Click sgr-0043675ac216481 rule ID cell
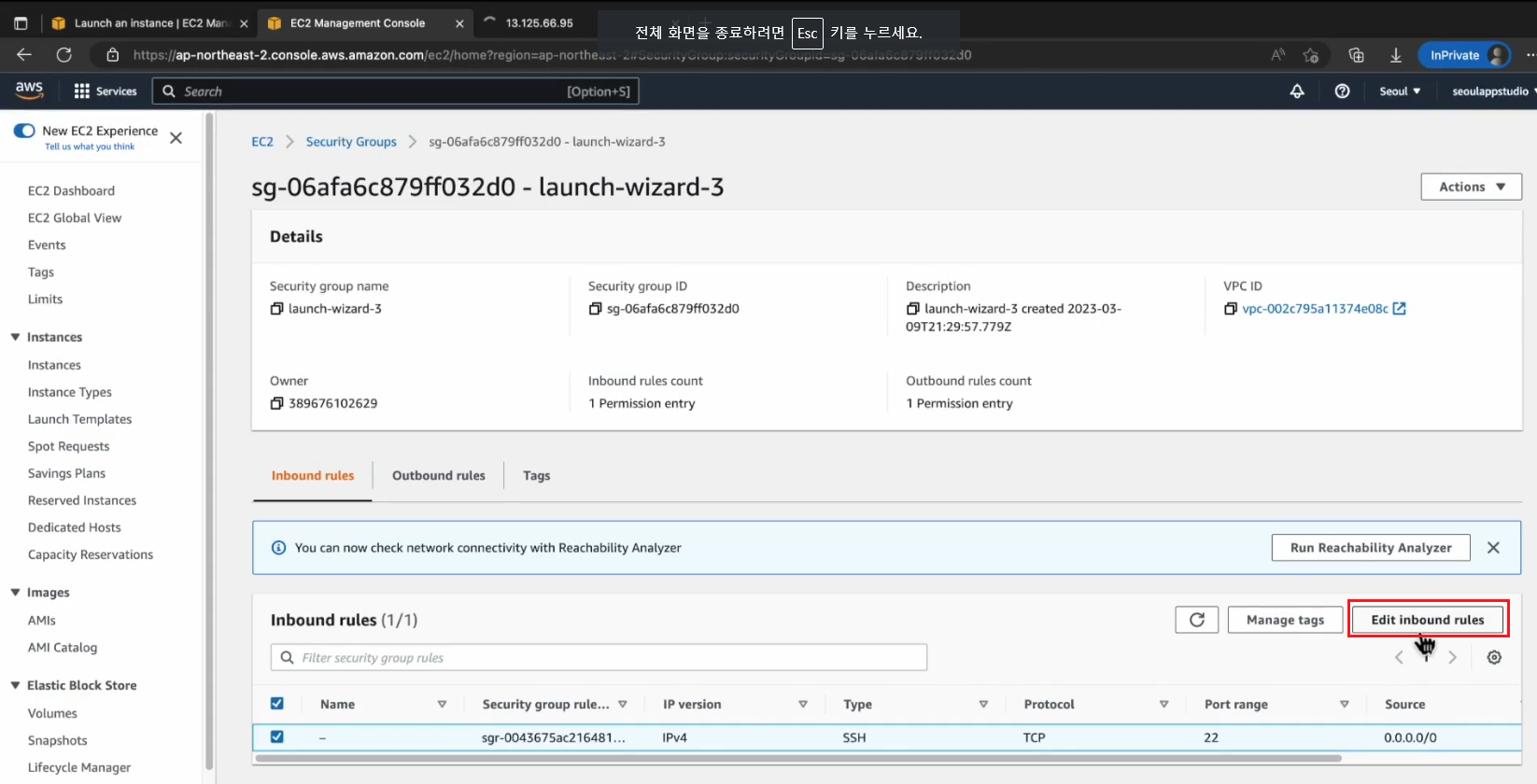Image resolution: width=1537 pixels, height=784 pixels. [x=553, y=737]
